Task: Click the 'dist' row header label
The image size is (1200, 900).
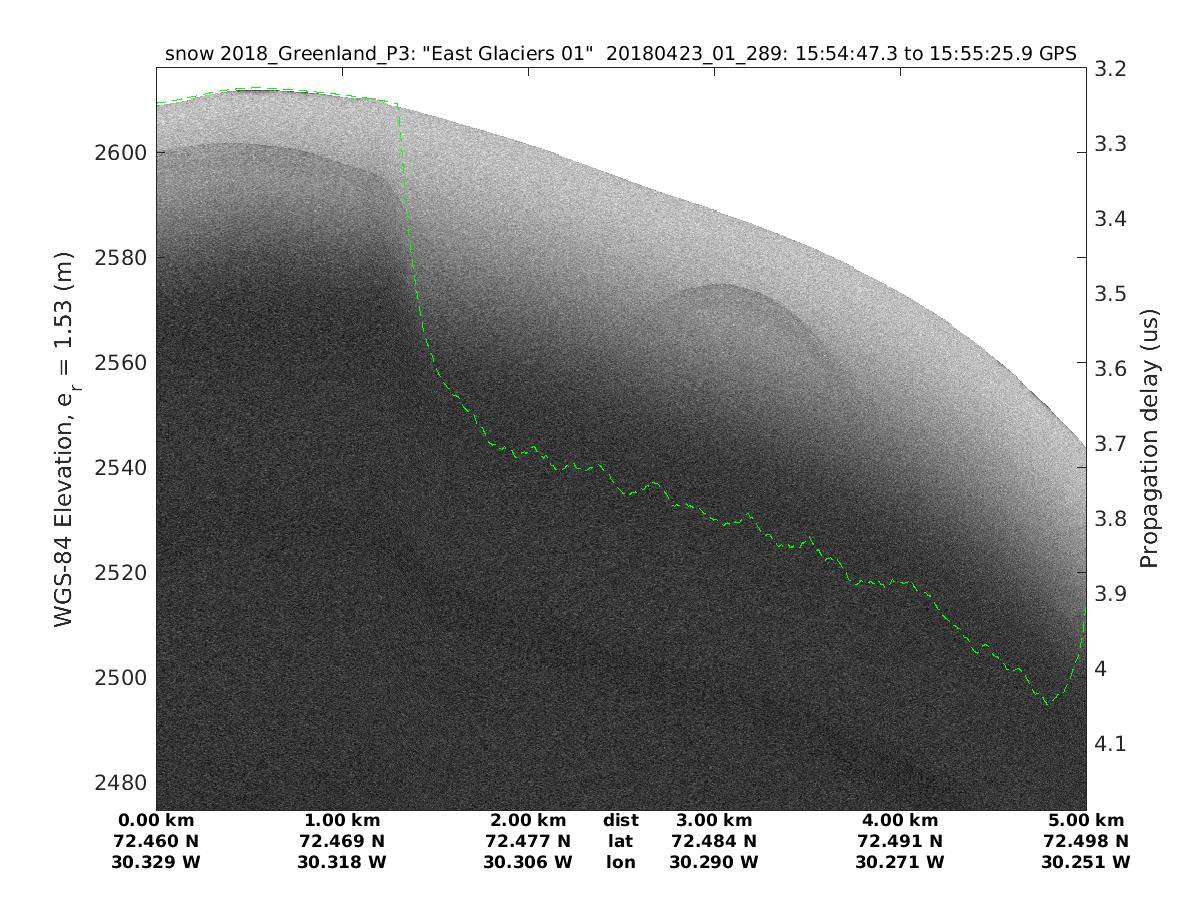Action: click(x=621, y=821)
